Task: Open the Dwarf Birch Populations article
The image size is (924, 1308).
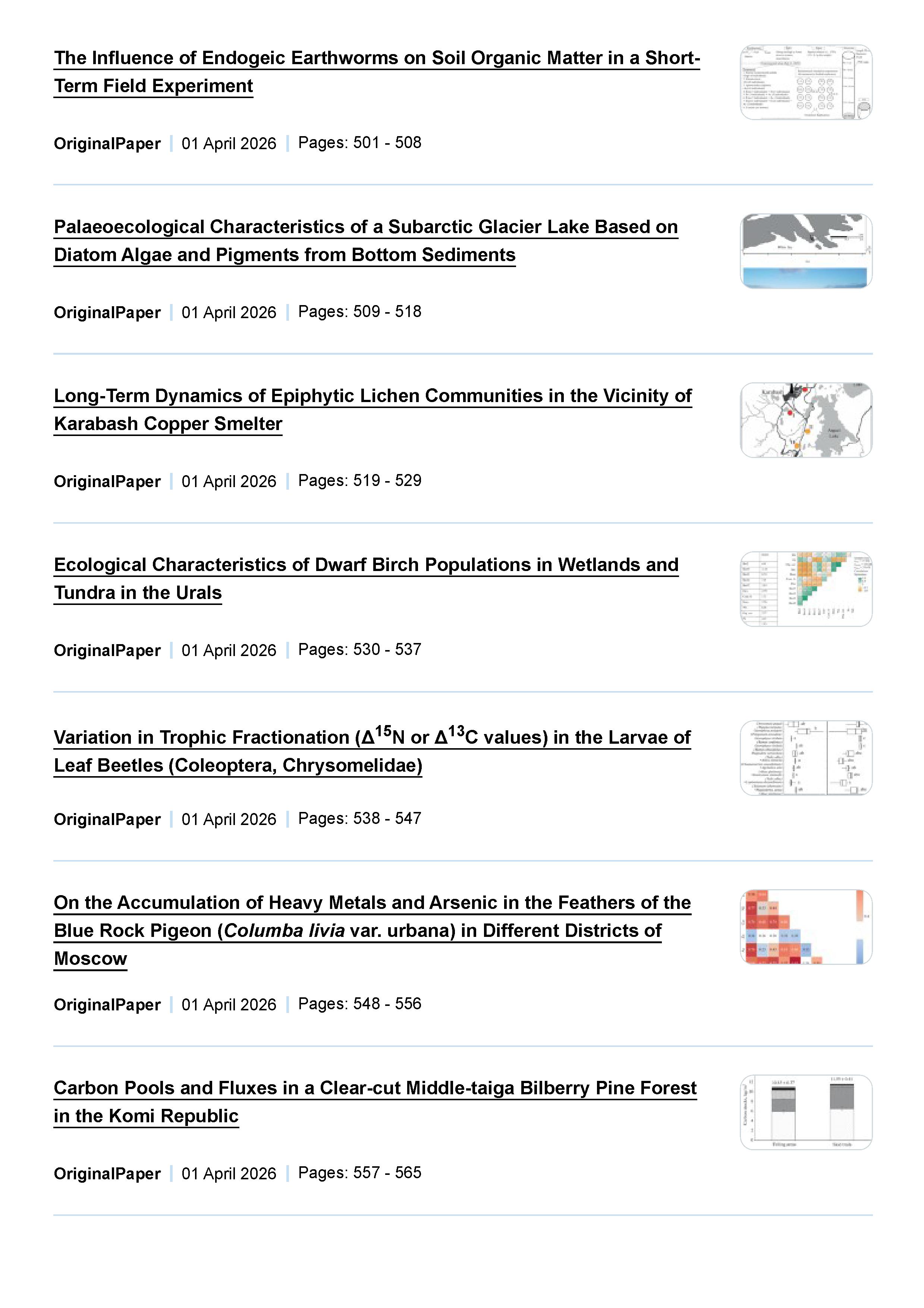Action: 366,565
